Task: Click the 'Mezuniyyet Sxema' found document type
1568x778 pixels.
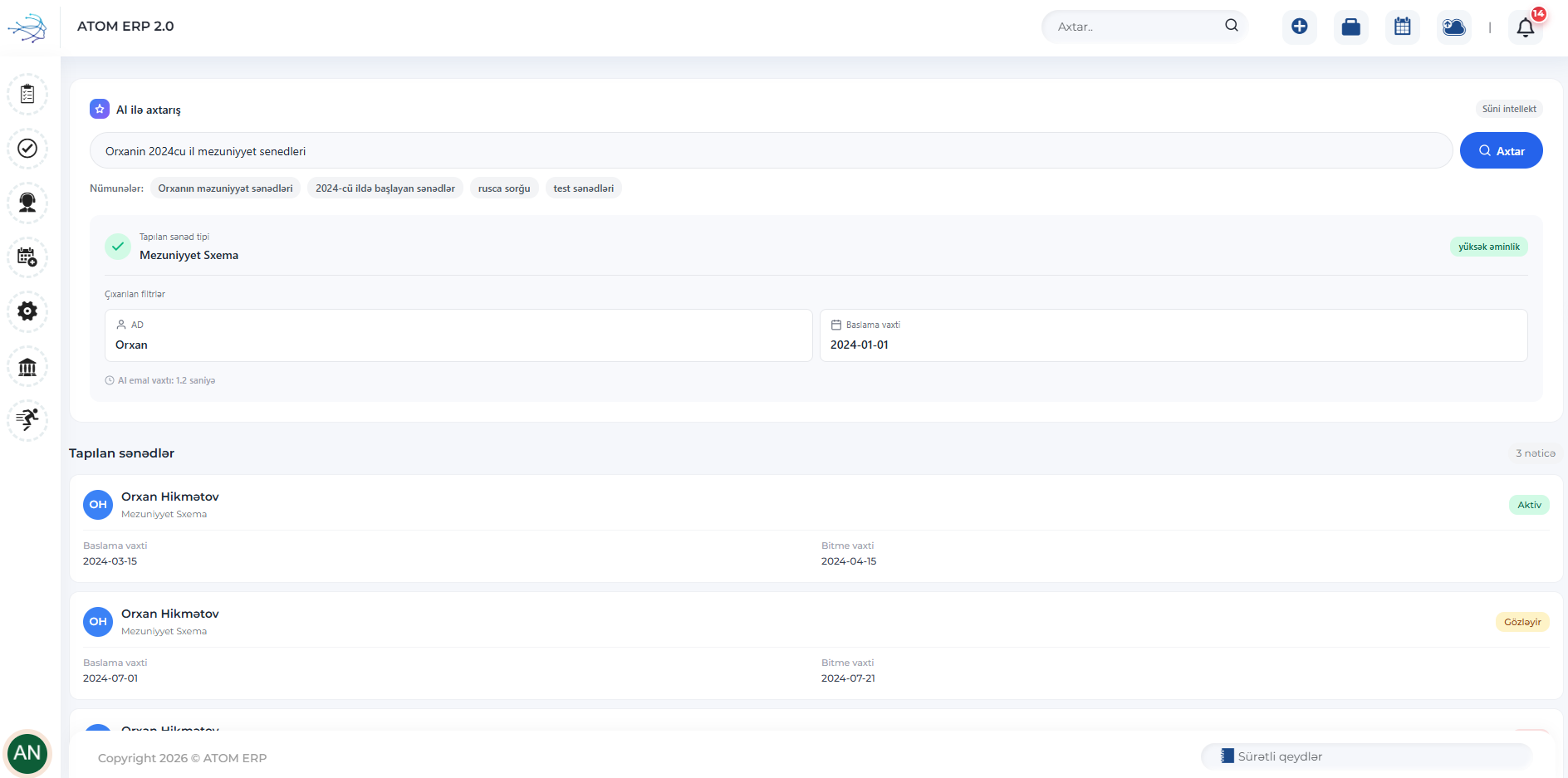Action: tap(189, 255)
